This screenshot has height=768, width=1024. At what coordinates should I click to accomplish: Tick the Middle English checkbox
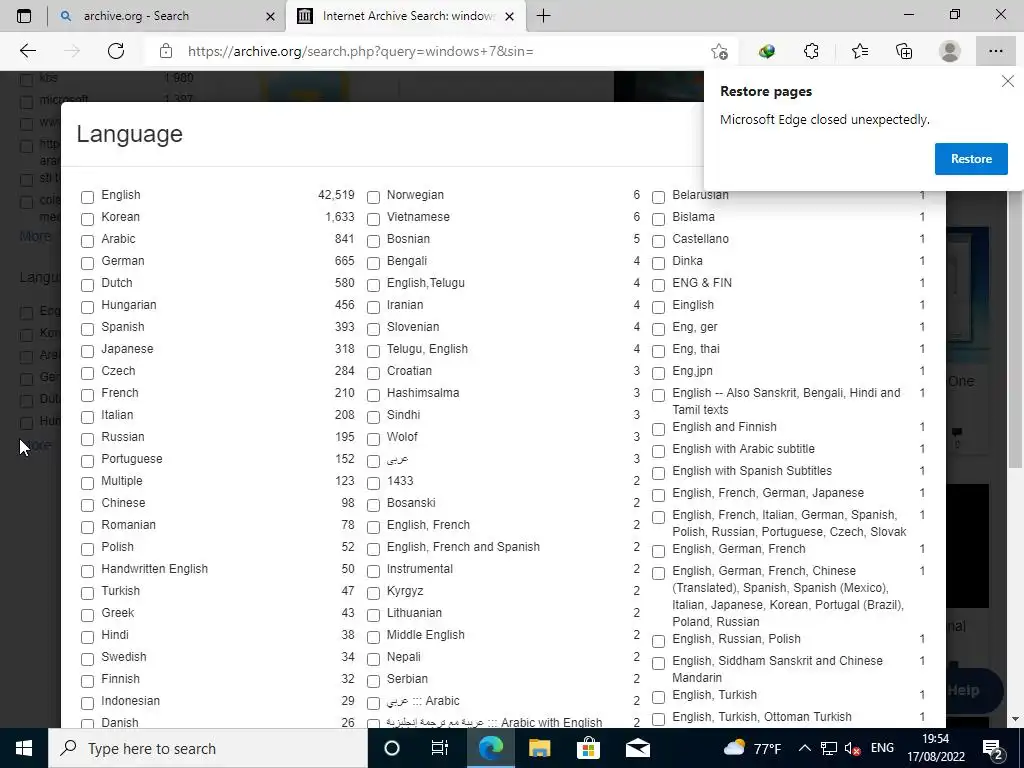click(374, 637)
